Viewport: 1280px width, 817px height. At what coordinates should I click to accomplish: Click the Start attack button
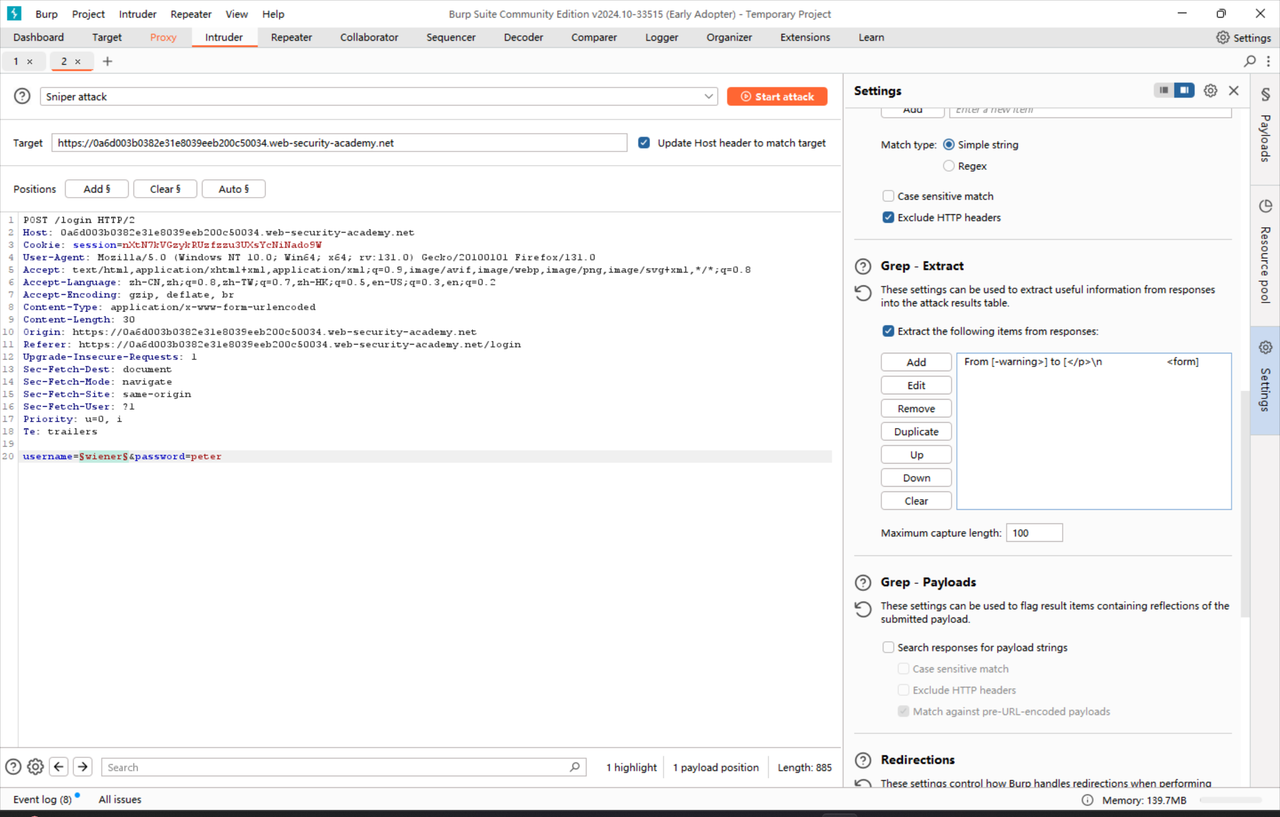tap(777, 96)
